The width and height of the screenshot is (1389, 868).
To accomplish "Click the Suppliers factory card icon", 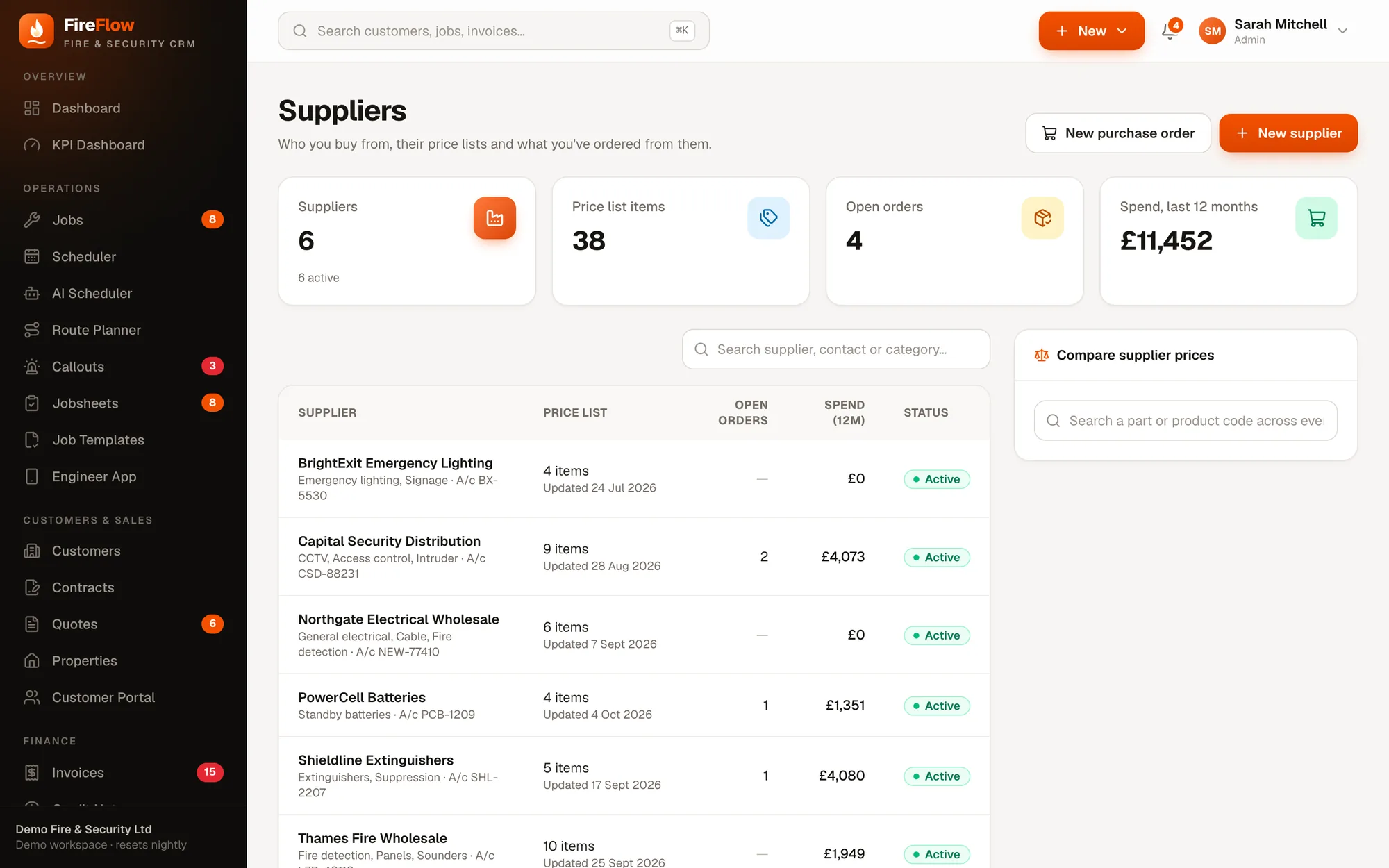I will click(x=494, y=218).
